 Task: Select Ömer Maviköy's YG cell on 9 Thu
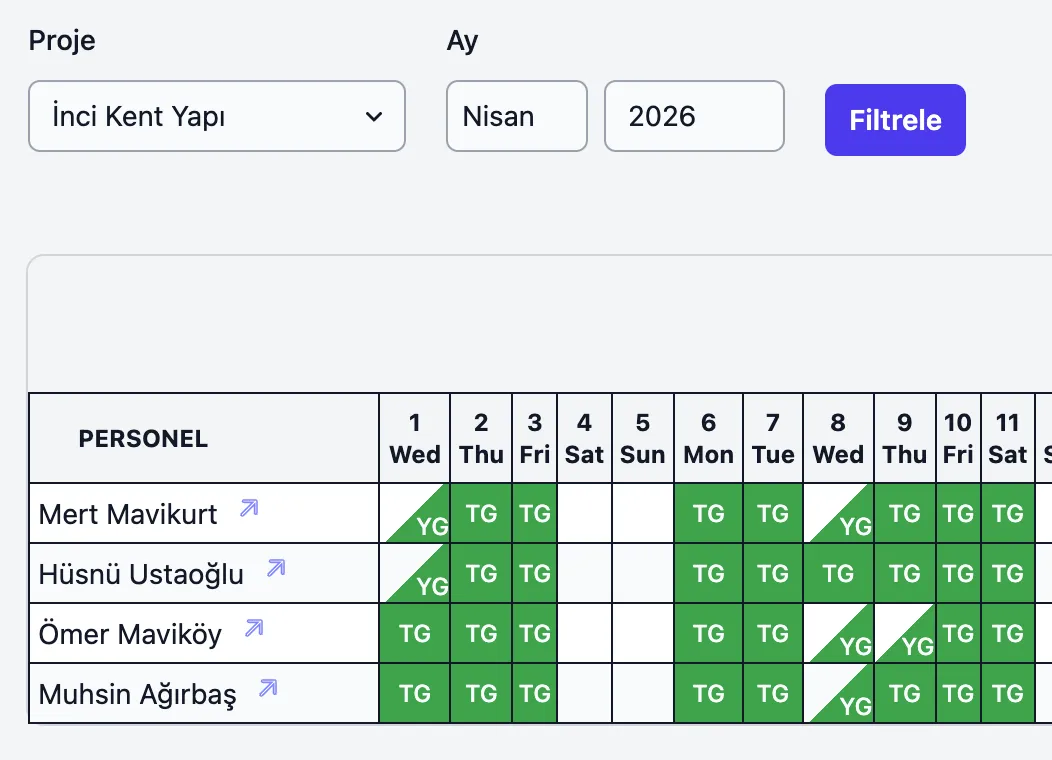click(x=905, y=633)
